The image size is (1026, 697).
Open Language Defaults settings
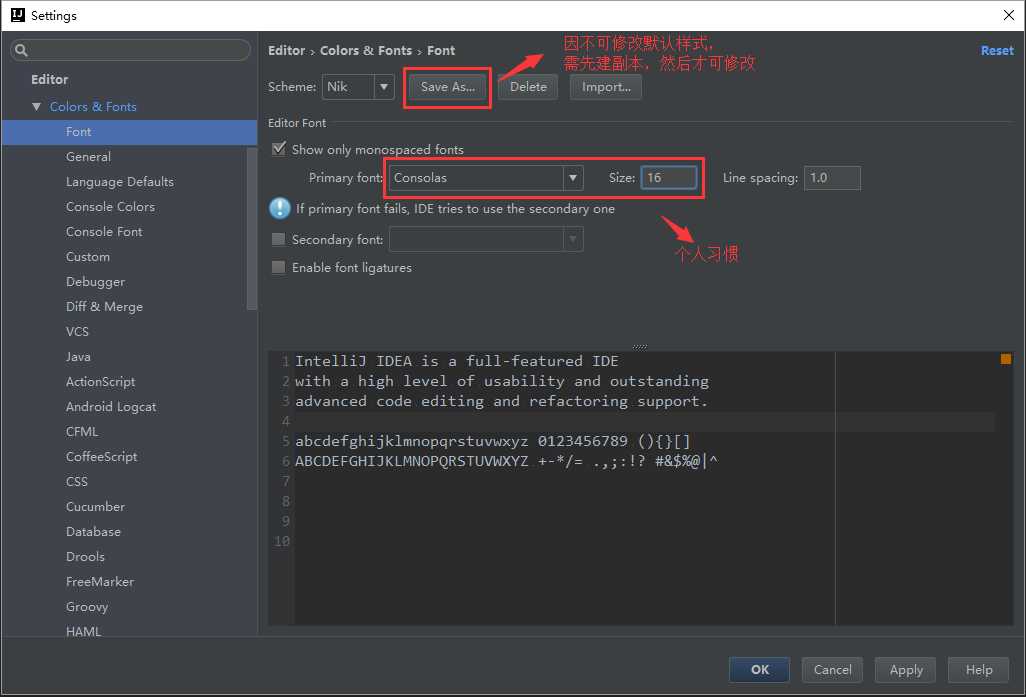pyautogui.click(x=120, y=181)
